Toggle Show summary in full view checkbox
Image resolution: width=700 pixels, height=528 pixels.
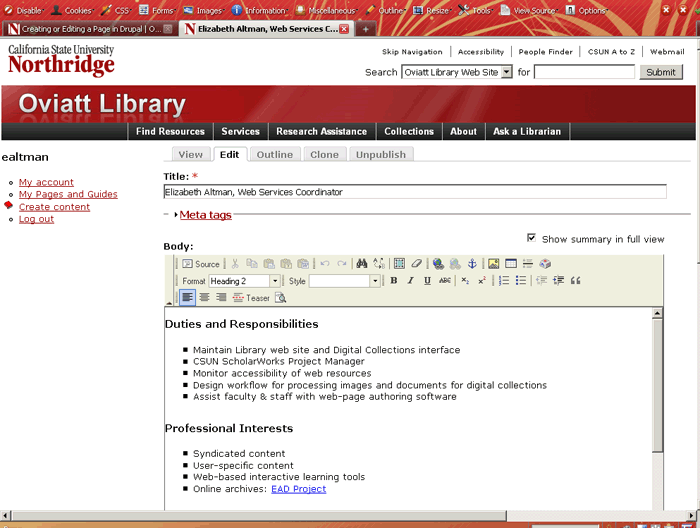click(x=532, y=238)
